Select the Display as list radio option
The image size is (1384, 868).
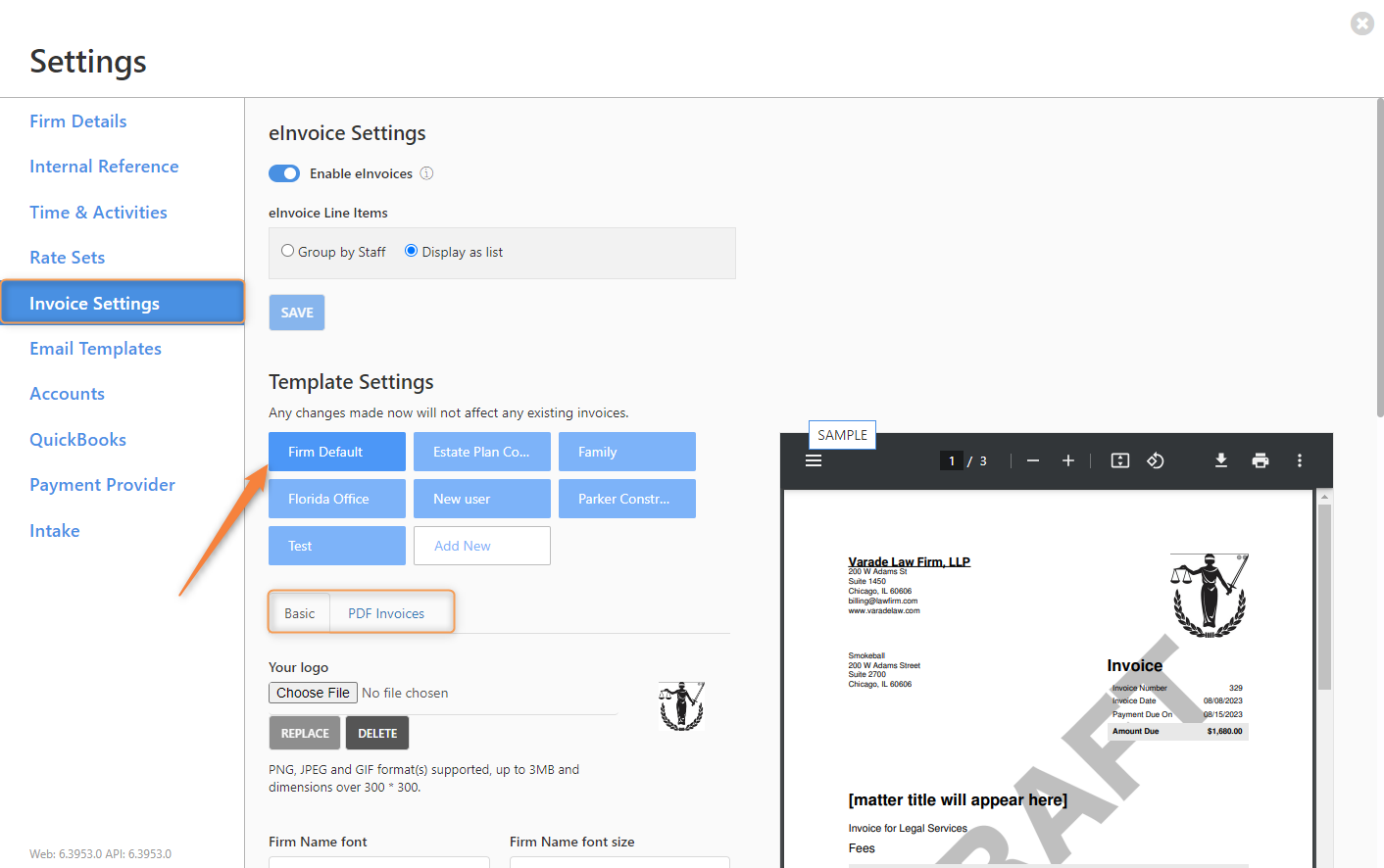click(412, 251)
